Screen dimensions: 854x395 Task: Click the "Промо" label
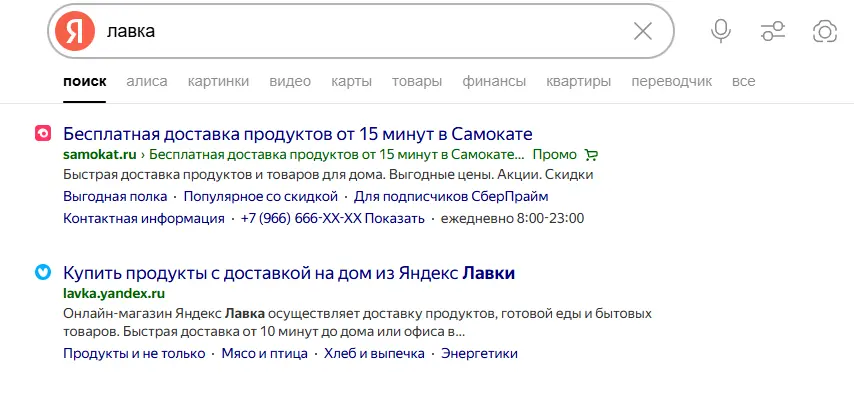(x=554, y=155)
